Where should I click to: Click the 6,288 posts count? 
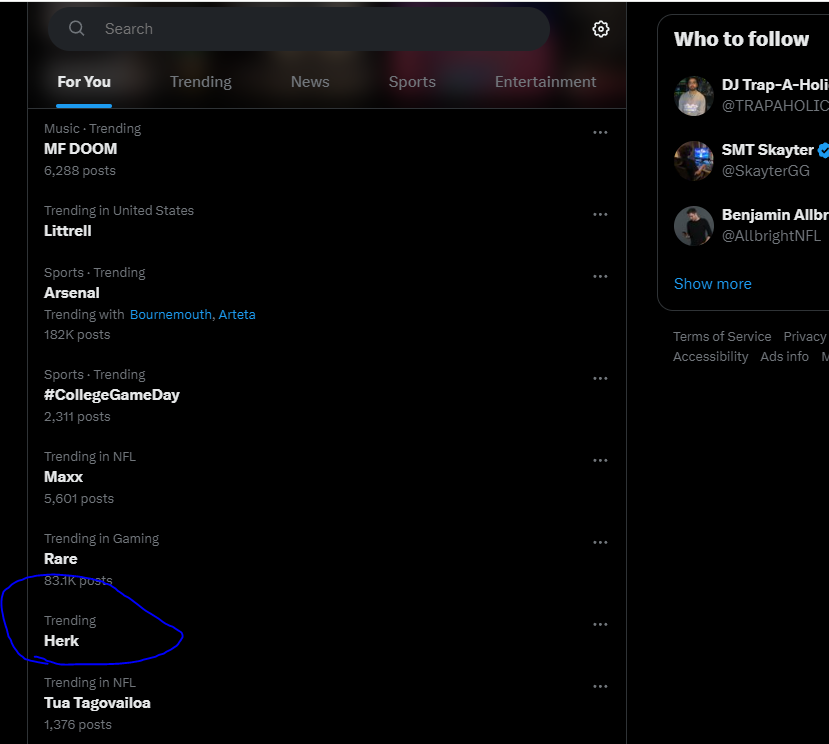click(80, 171)
